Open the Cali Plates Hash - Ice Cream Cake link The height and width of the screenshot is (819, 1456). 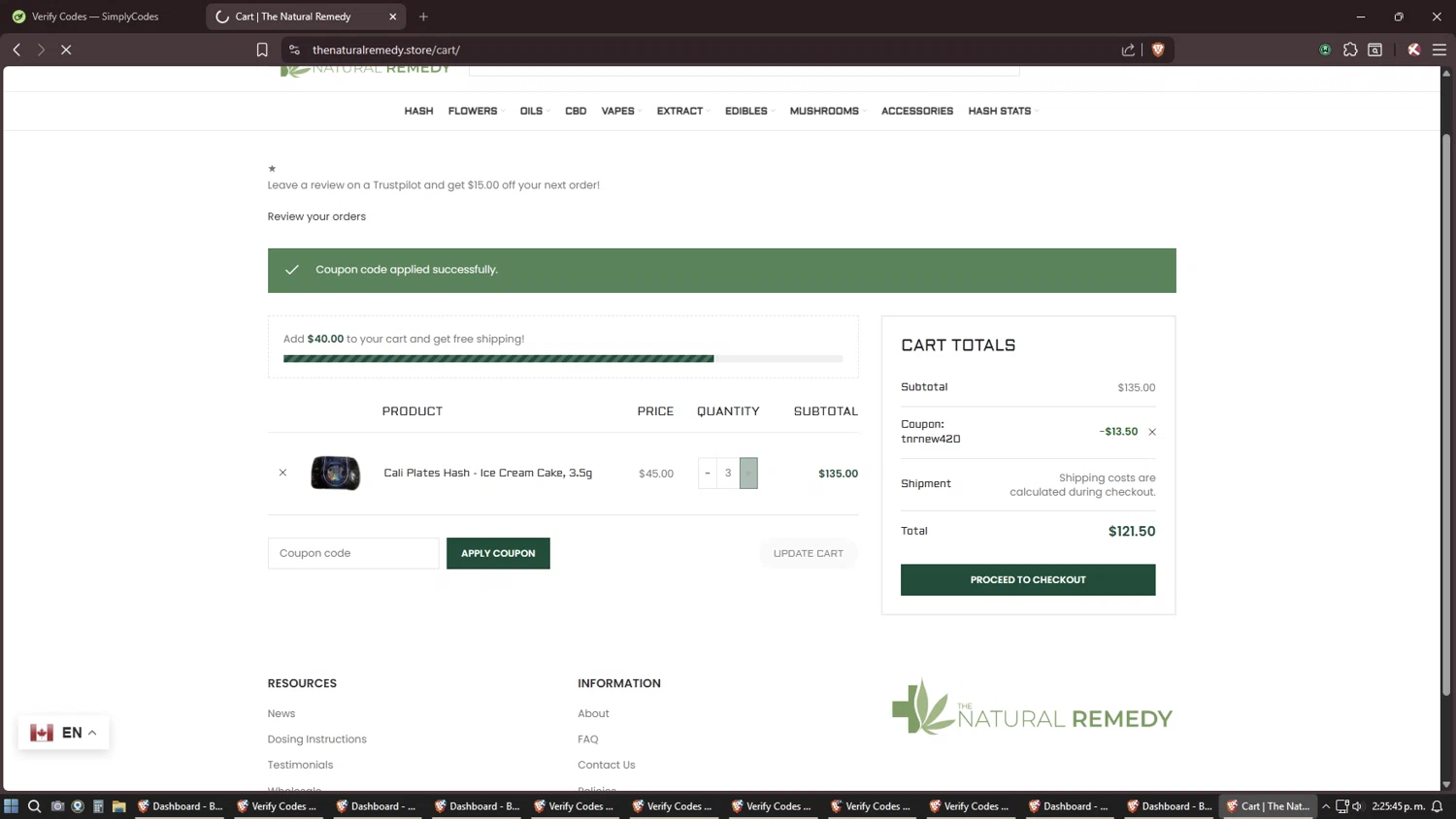[487, 473]
